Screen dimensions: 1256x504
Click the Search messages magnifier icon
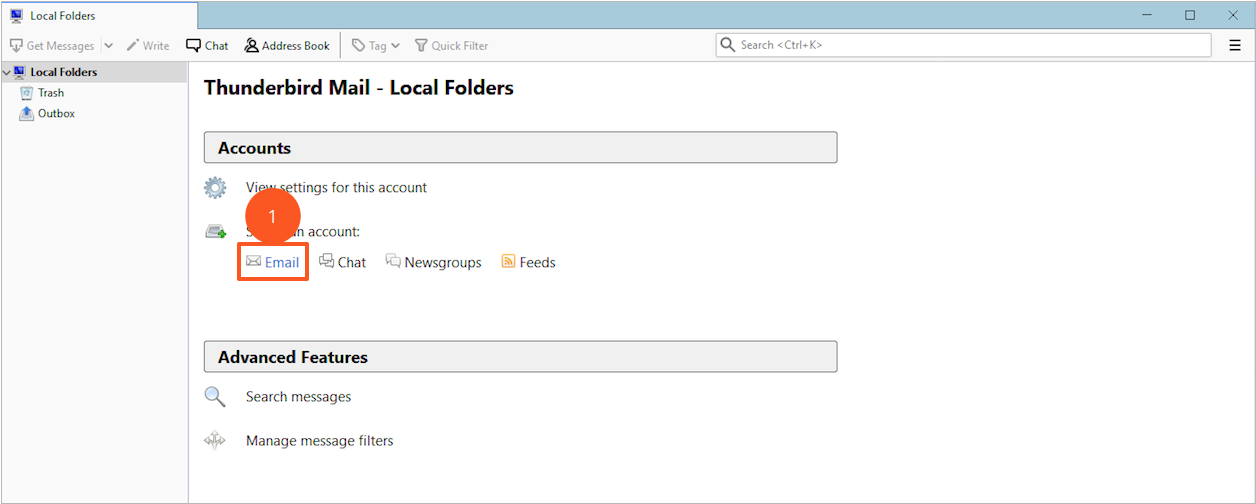215,397
